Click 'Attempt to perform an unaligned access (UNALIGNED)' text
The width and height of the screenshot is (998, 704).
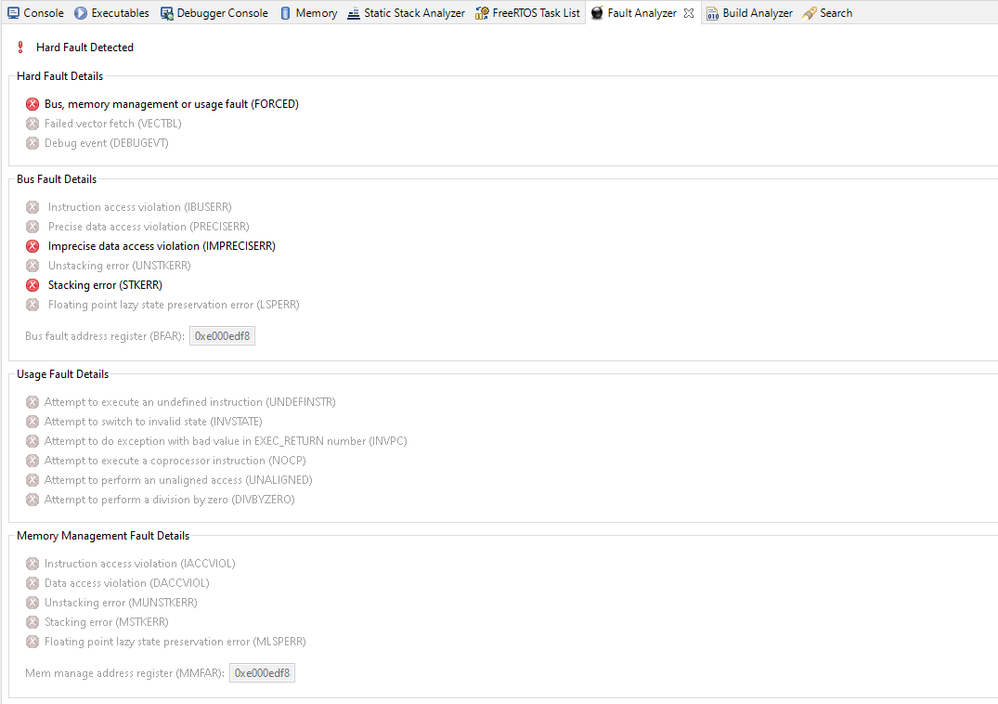pos(178,480)
